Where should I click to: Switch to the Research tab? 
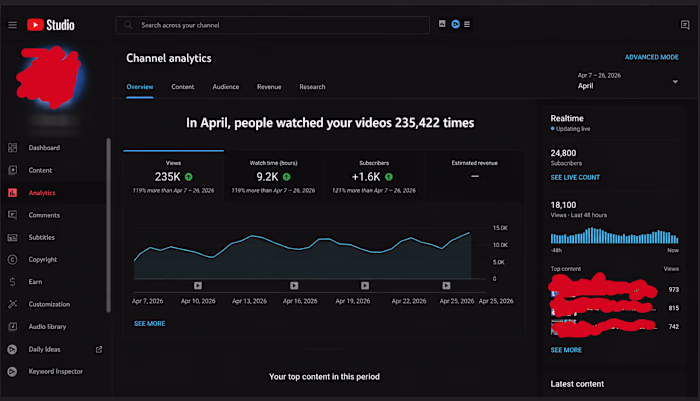coord(312,87)
